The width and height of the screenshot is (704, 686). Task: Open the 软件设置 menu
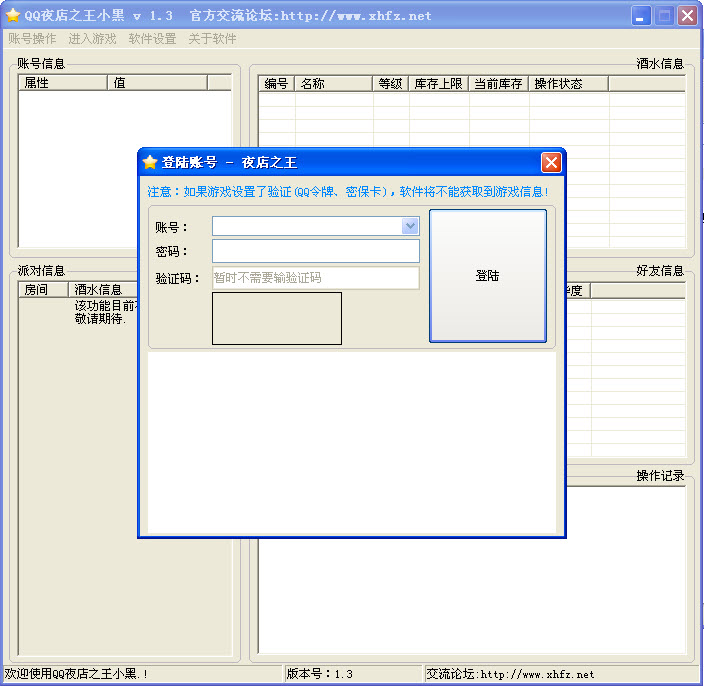(152, 39)
